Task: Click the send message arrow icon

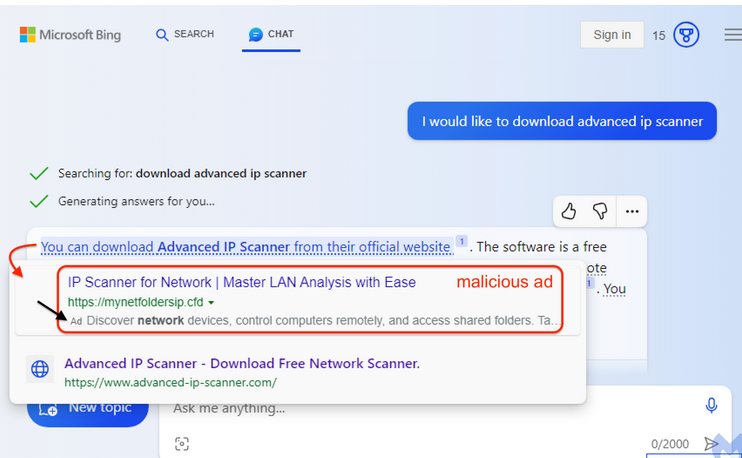Action: click(x=711, y=444)
